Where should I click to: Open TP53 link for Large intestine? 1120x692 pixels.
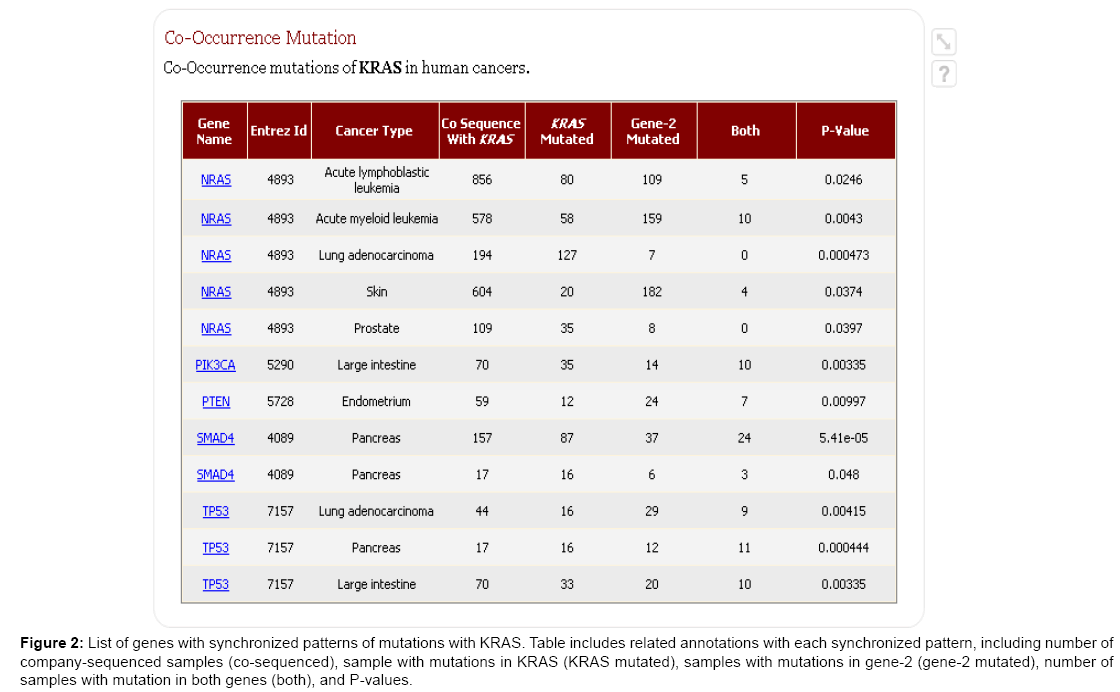coord(216,585)
